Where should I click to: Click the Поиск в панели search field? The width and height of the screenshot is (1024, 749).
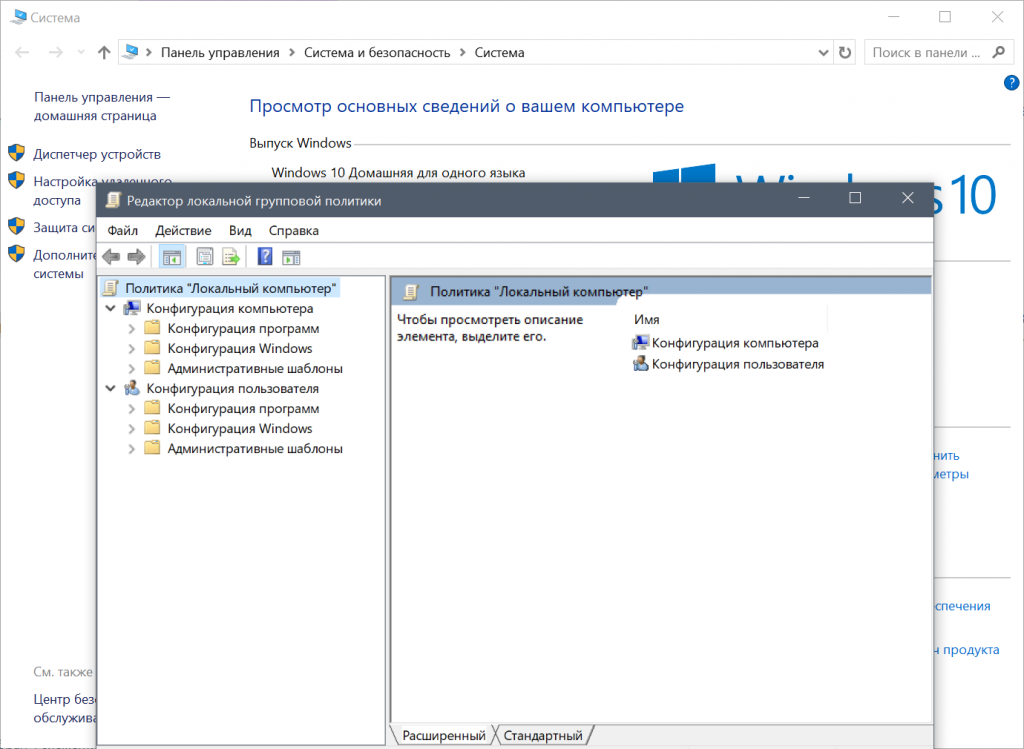point(927,52)
